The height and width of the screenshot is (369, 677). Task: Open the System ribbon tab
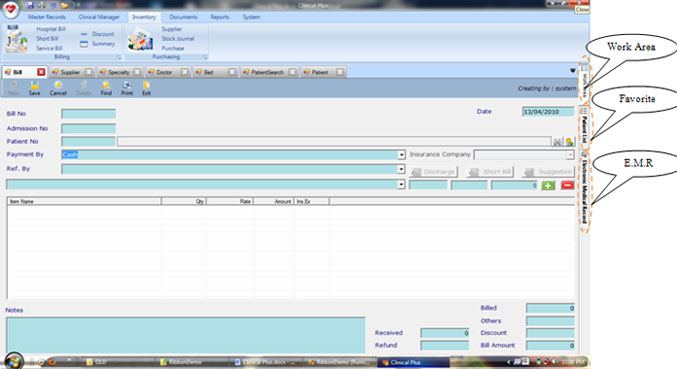click(x=251, y=17)
